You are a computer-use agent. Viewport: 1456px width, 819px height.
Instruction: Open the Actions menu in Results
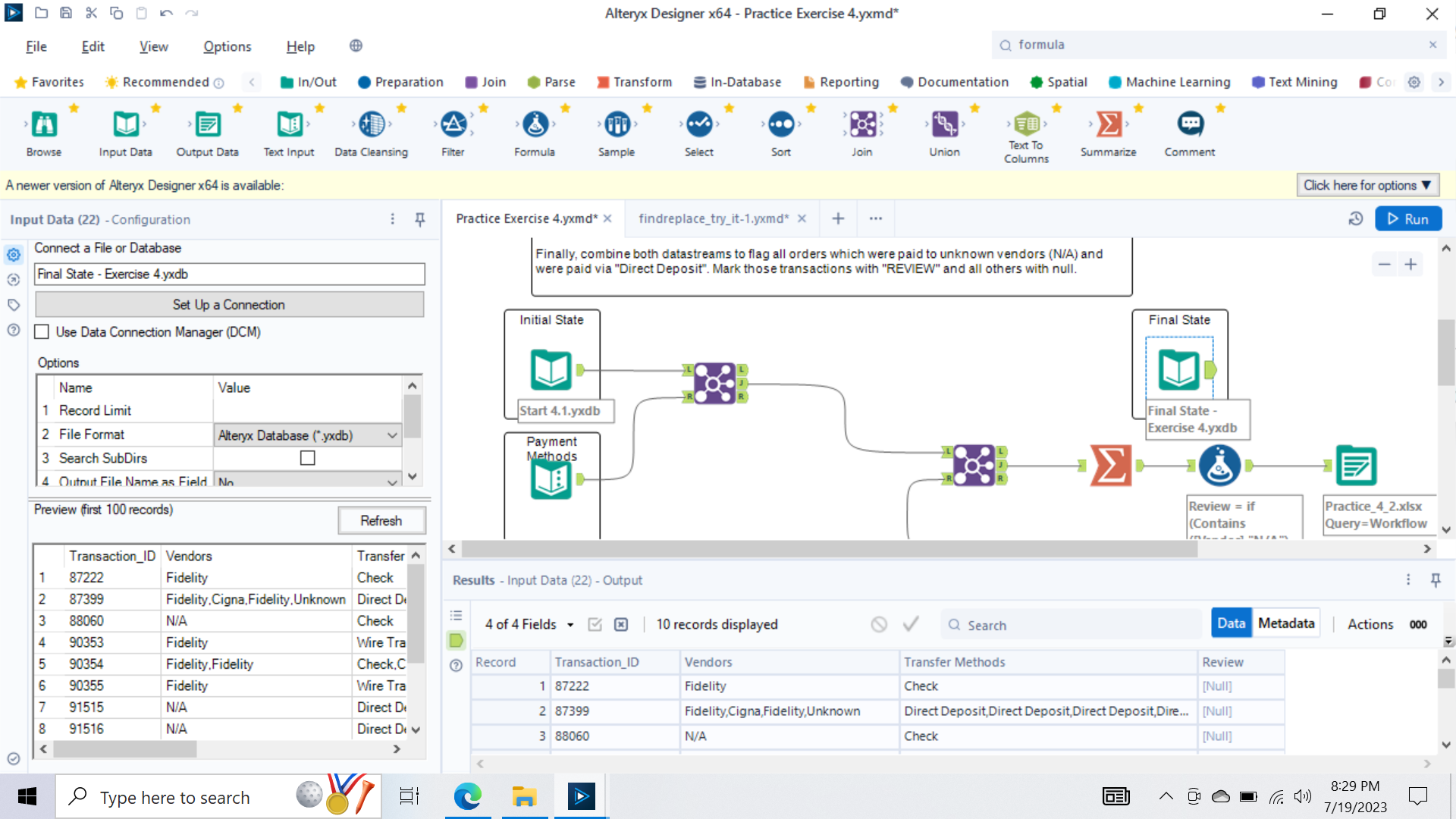click(1370, 624)
